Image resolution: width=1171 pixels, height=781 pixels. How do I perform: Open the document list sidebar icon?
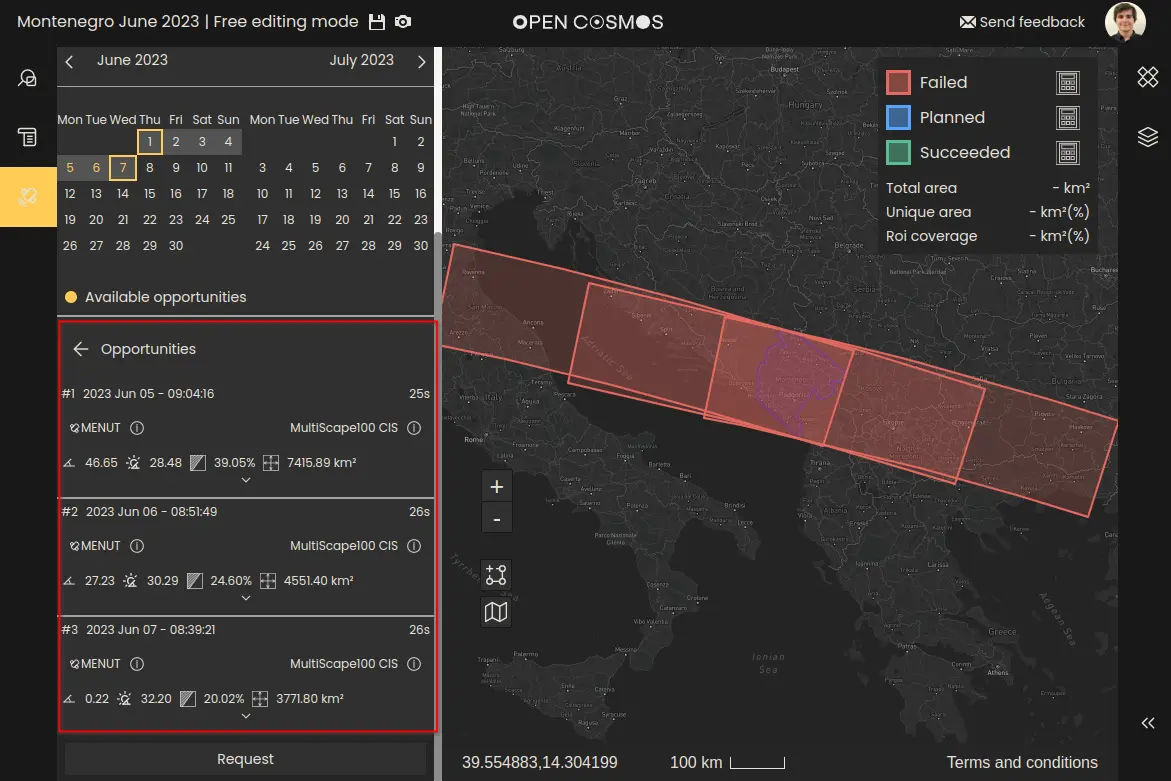click(x=28, y=137)
